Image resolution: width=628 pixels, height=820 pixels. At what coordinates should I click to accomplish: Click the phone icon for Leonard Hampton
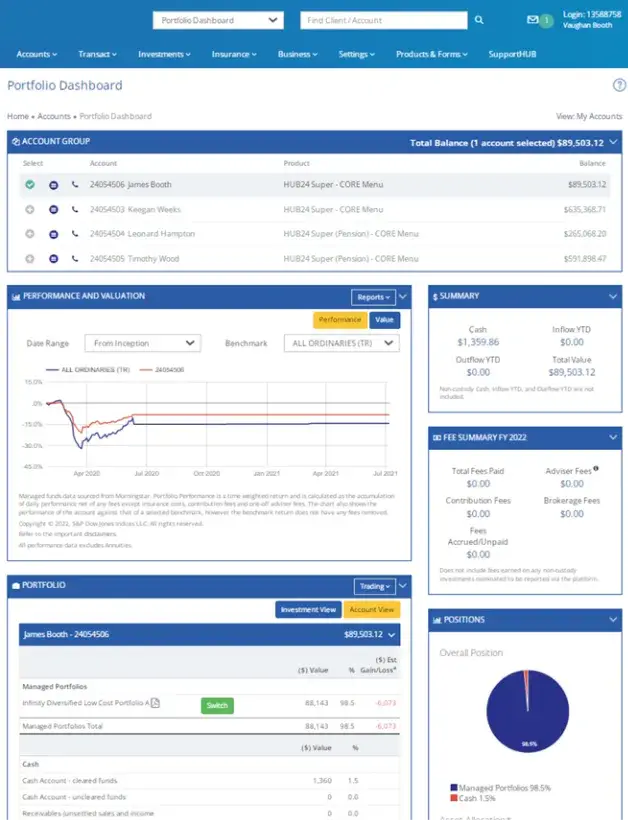[75, 234]
